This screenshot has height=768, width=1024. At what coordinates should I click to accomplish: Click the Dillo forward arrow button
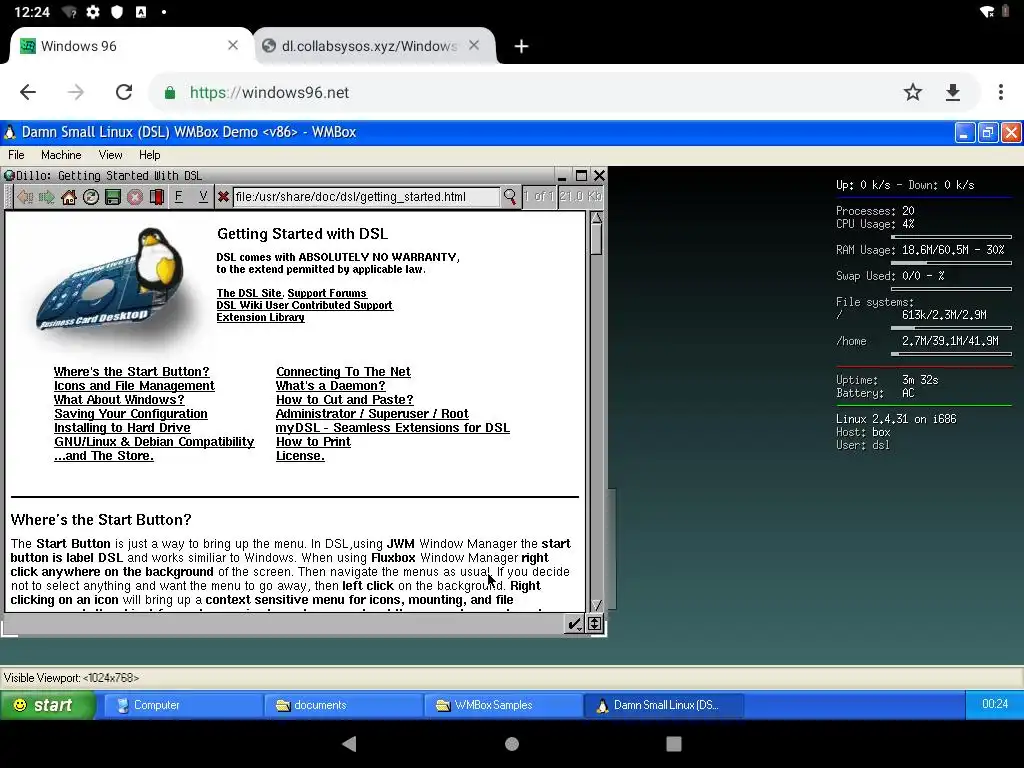coord(47,197)
